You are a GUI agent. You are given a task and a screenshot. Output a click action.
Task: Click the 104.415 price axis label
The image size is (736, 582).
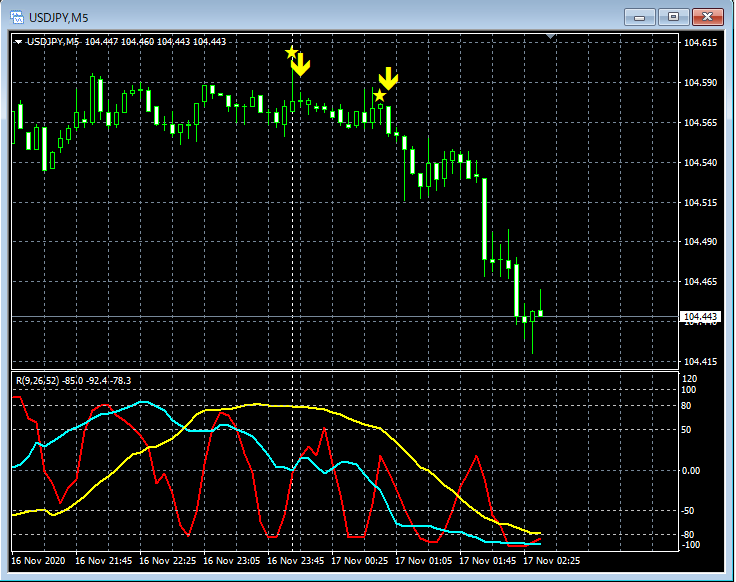[x=698, y=361]
